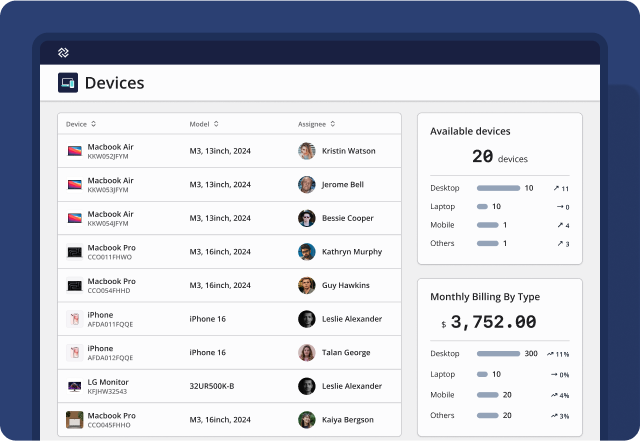The height and width of the screenshot is (441, 640).
Task: Click the first Macbook Air device icon
Action: coord(74,151)
